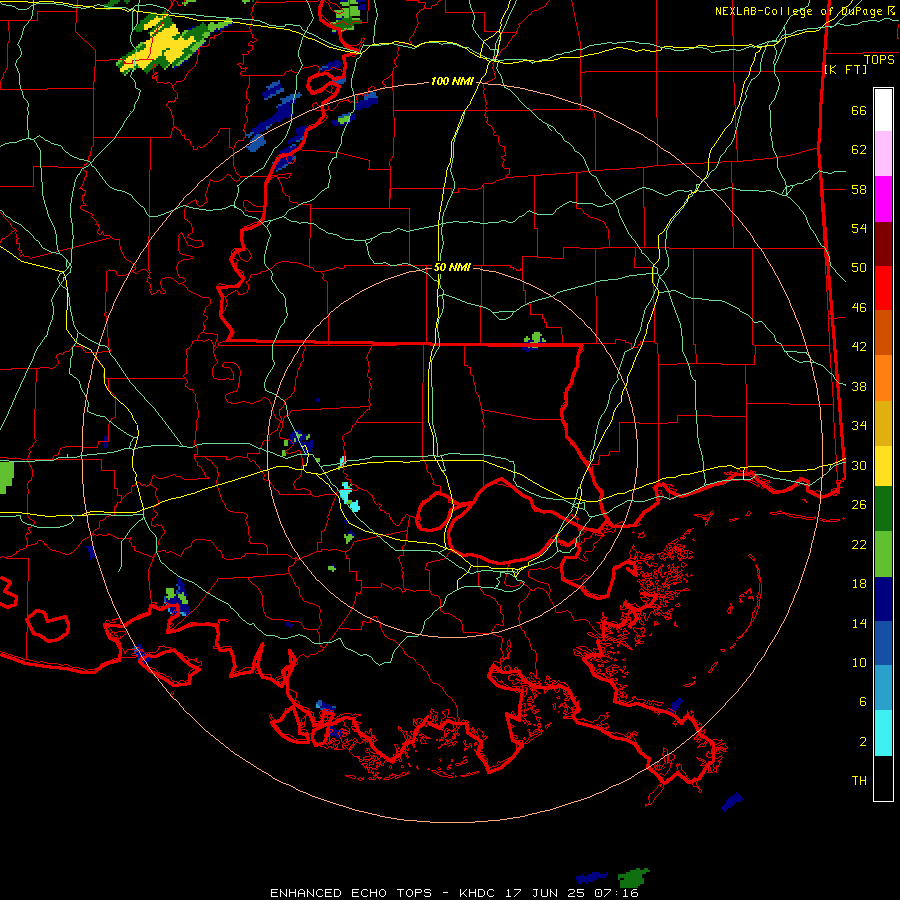Screen dimensions: 900x900
Task: Click the 38 value on the legend
Action: click(x=859, y=386)
